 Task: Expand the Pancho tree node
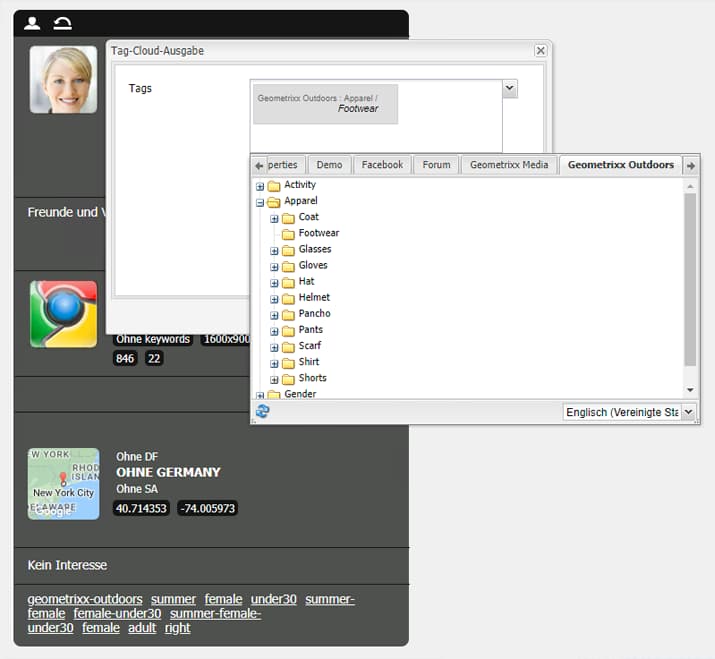[x=274, y=315]
